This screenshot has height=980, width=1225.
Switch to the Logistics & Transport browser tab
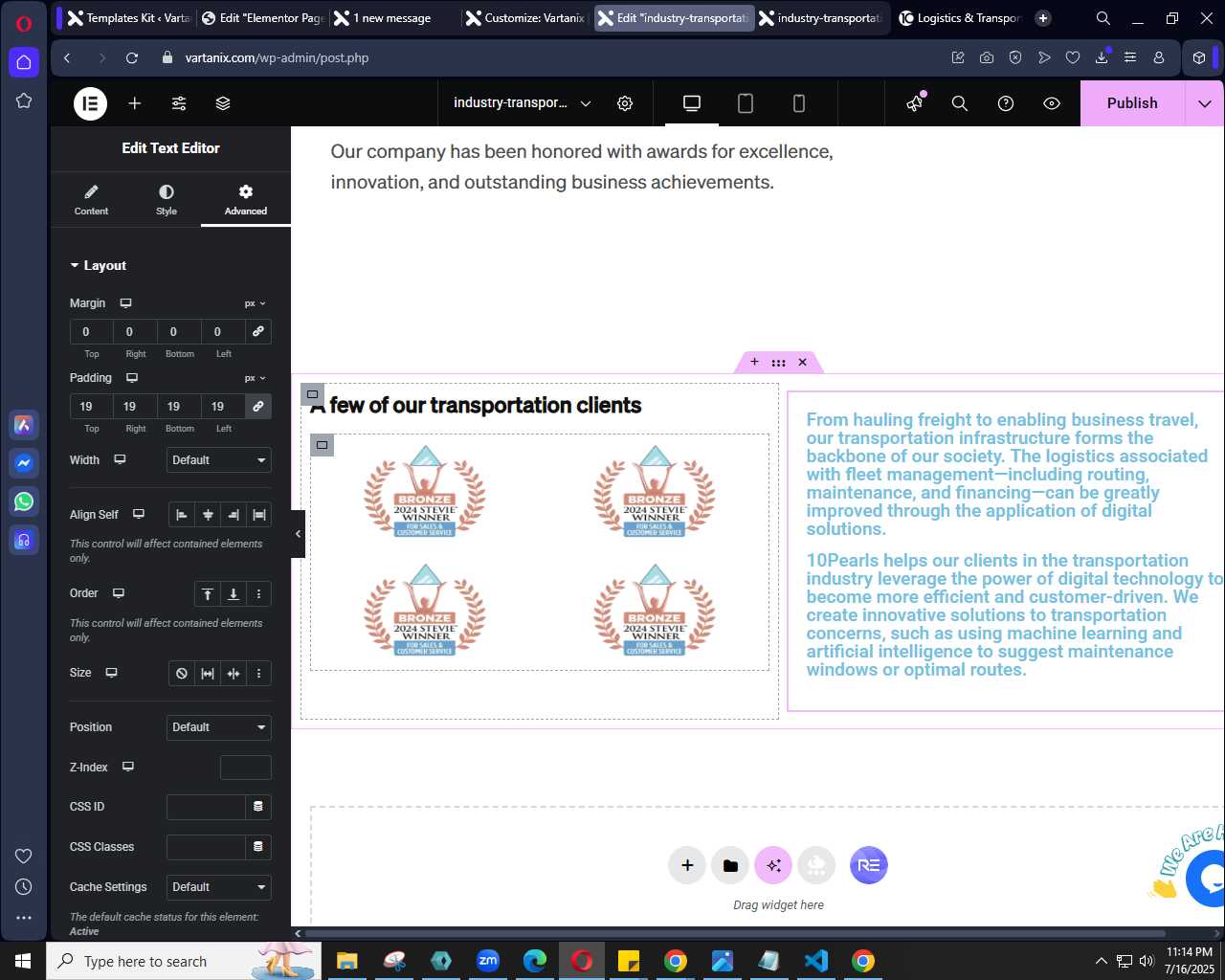[x=961, y=18]
